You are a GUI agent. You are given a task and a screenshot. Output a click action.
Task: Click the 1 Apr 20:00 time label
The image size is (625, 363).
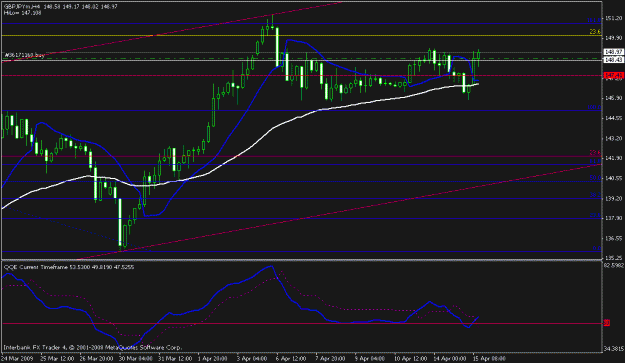coord(212,358)
